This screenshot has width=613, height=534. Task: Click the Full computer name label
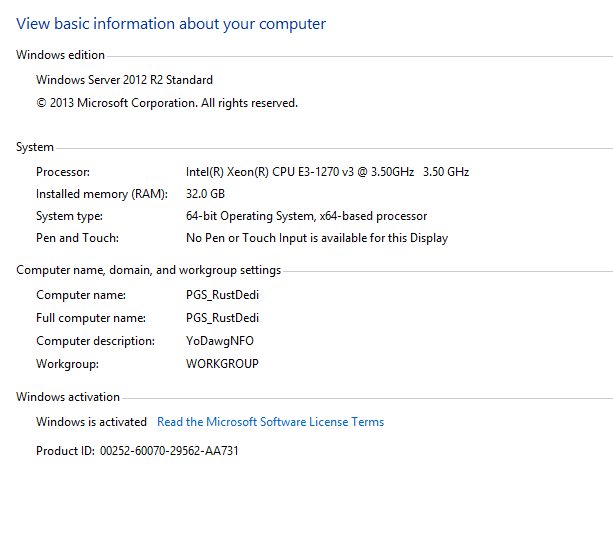pos(91,318)
